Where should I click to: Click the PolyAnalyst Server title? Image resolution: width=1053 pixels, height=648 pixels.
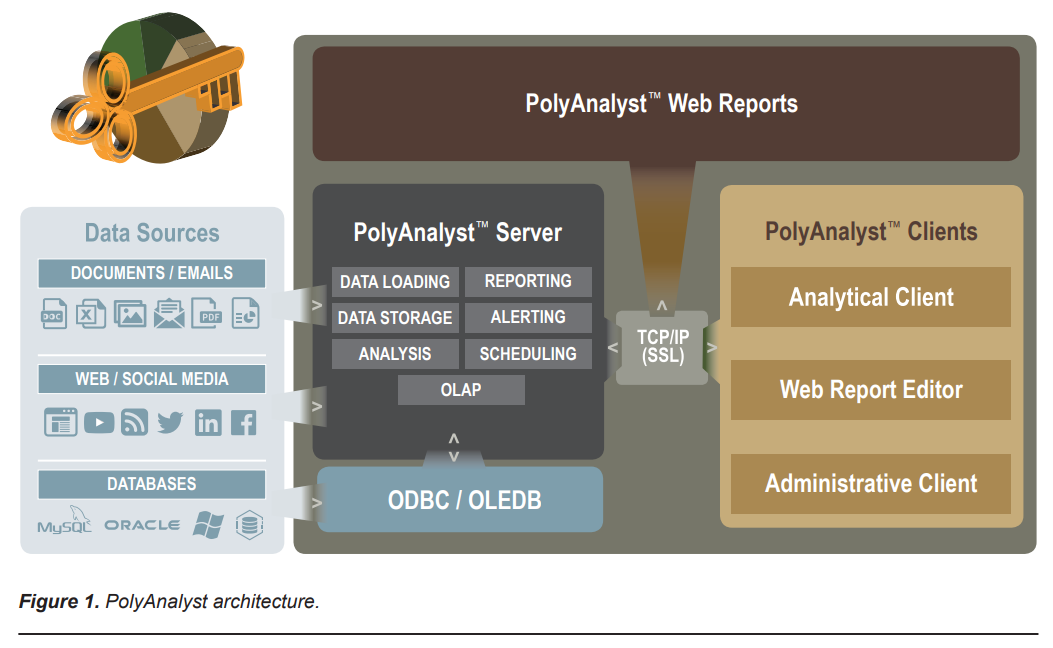tap(457, 232)
